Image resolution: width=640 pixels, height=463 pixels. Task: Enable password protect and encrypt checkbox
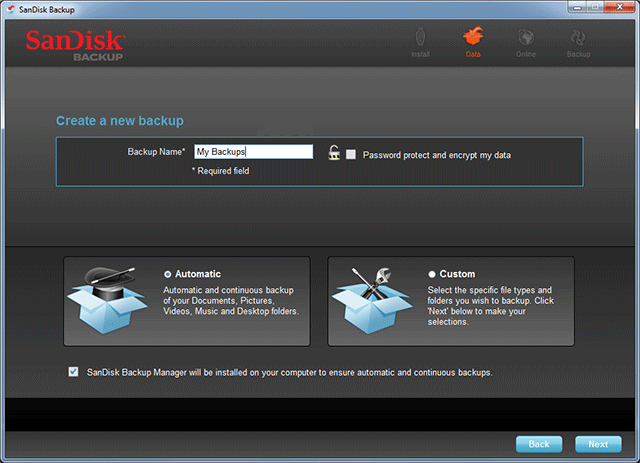(x=351, y=154)
